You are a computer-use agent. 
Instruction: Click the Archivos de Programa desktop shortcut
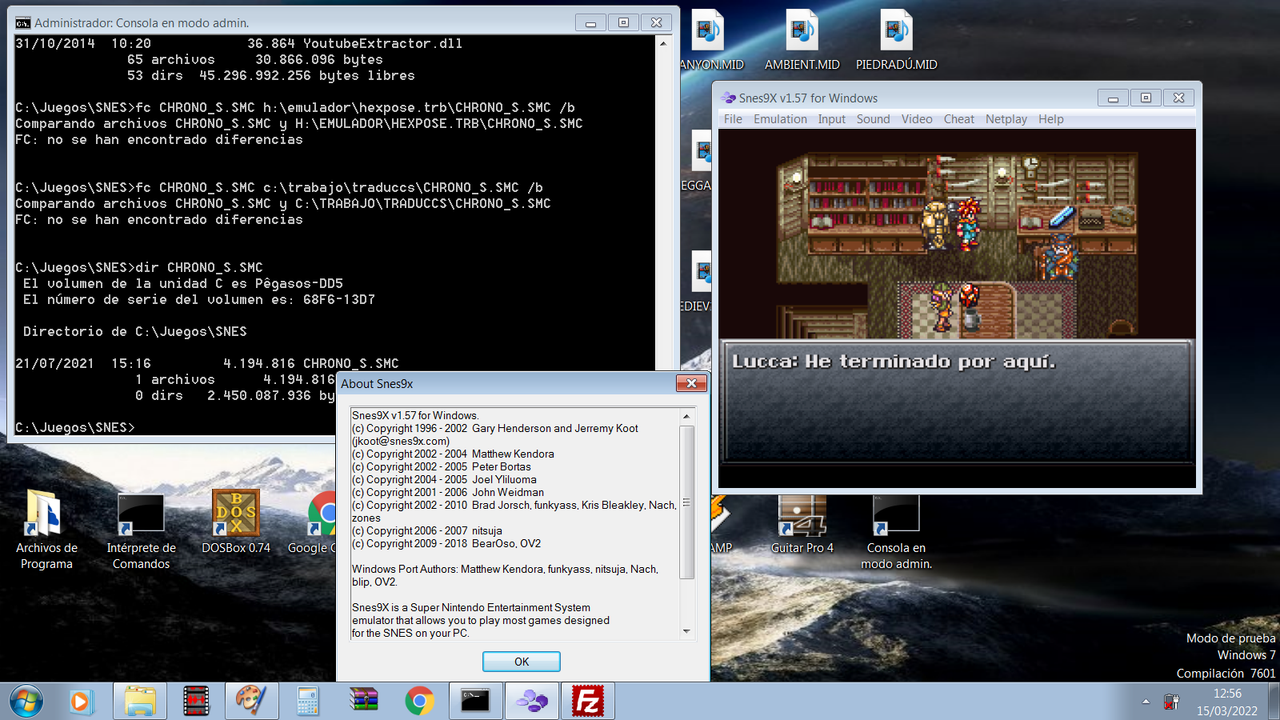46,529
